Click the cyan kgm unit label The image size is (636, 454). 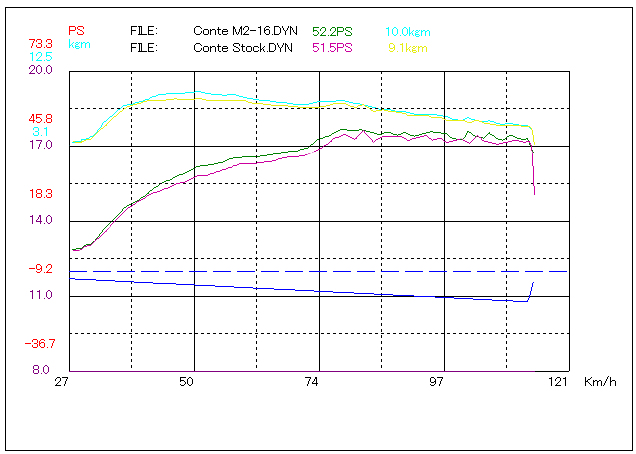[x=80, y=44]
